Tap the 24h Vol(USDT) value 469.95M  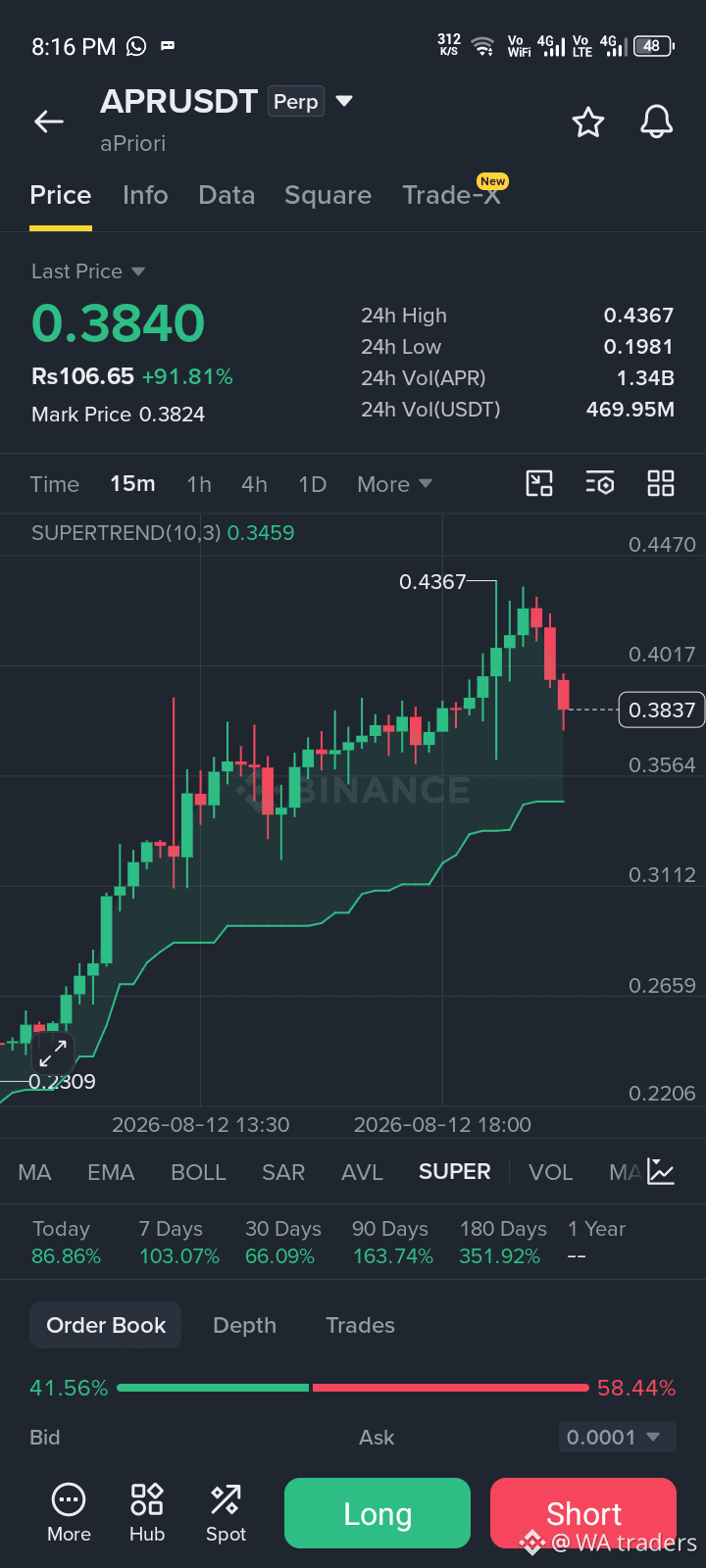point(630,410)
